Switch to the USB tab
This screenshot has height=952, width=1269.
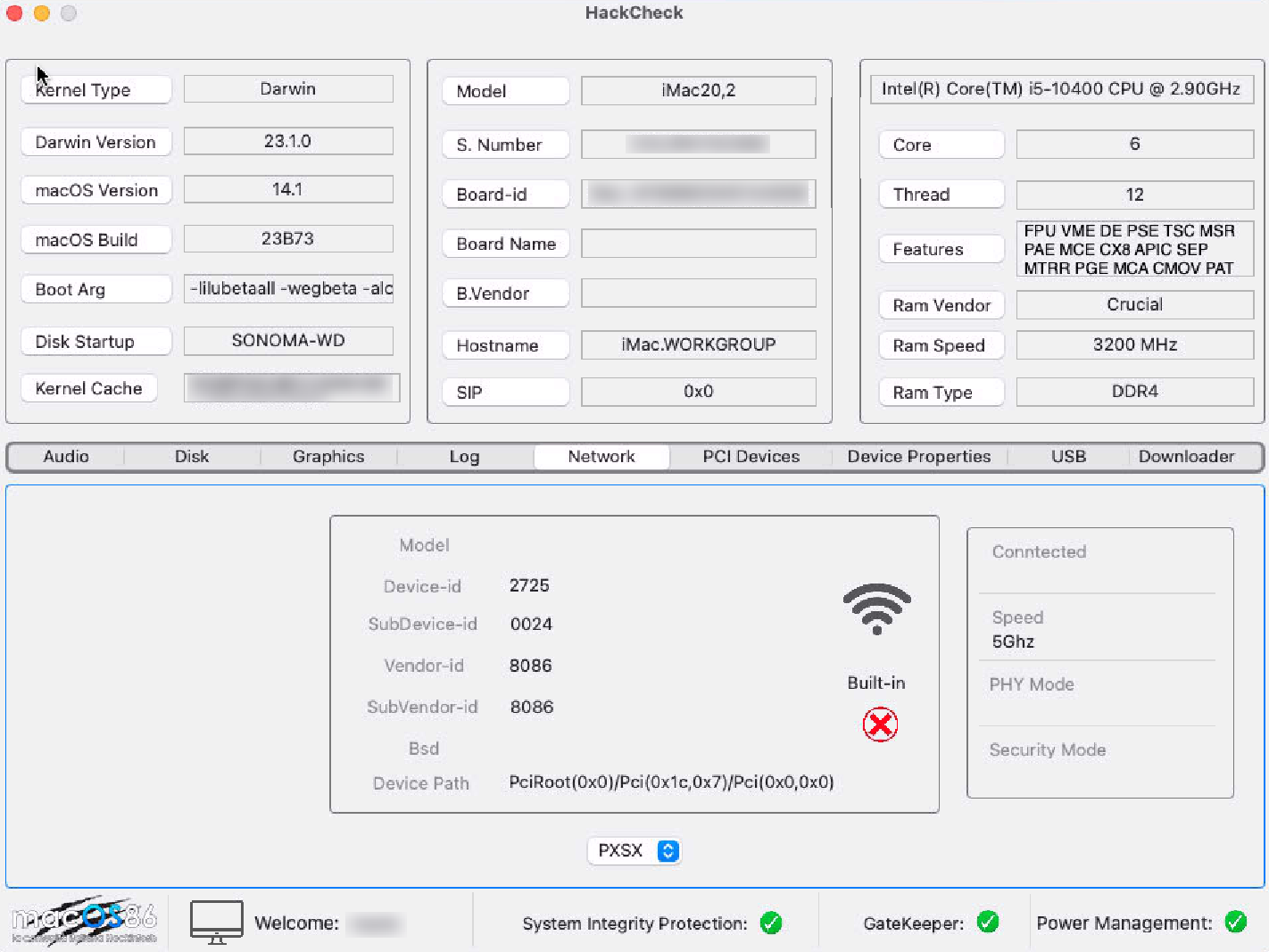[x=1068, y=457]
